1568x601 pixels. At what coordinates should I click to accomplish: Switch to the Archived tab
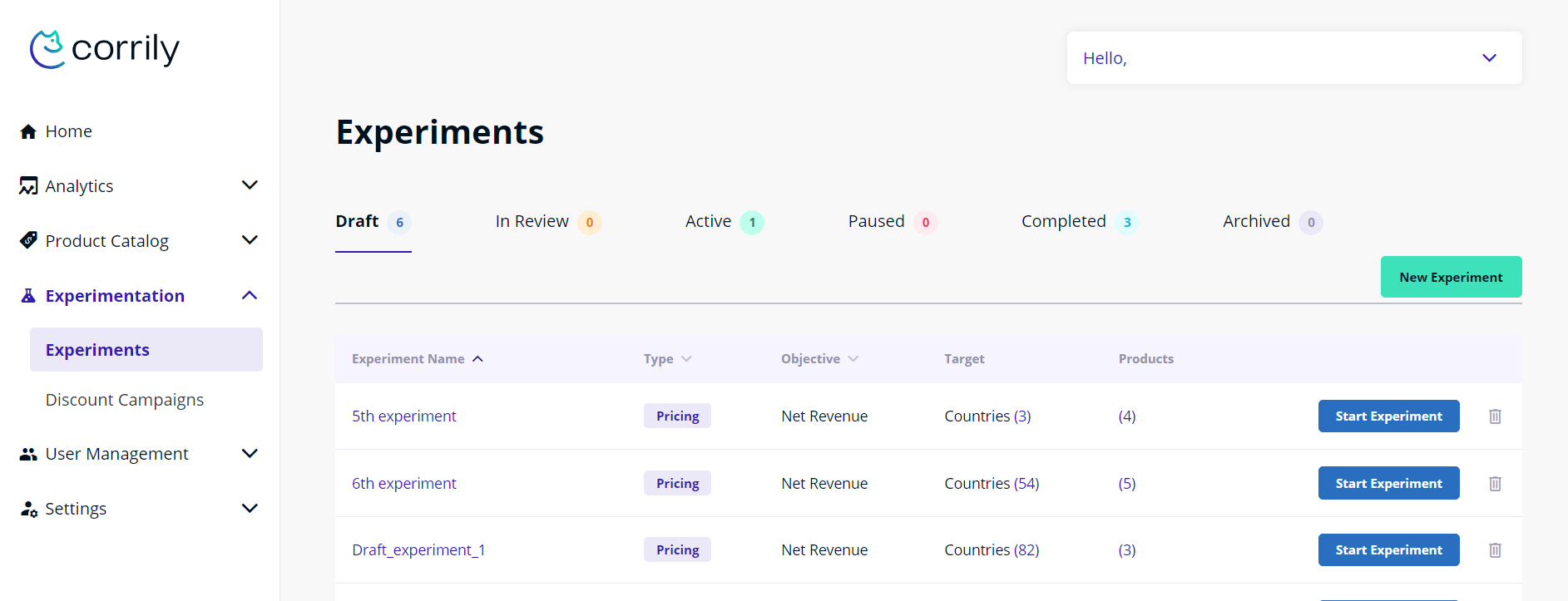click(1272, 222)
